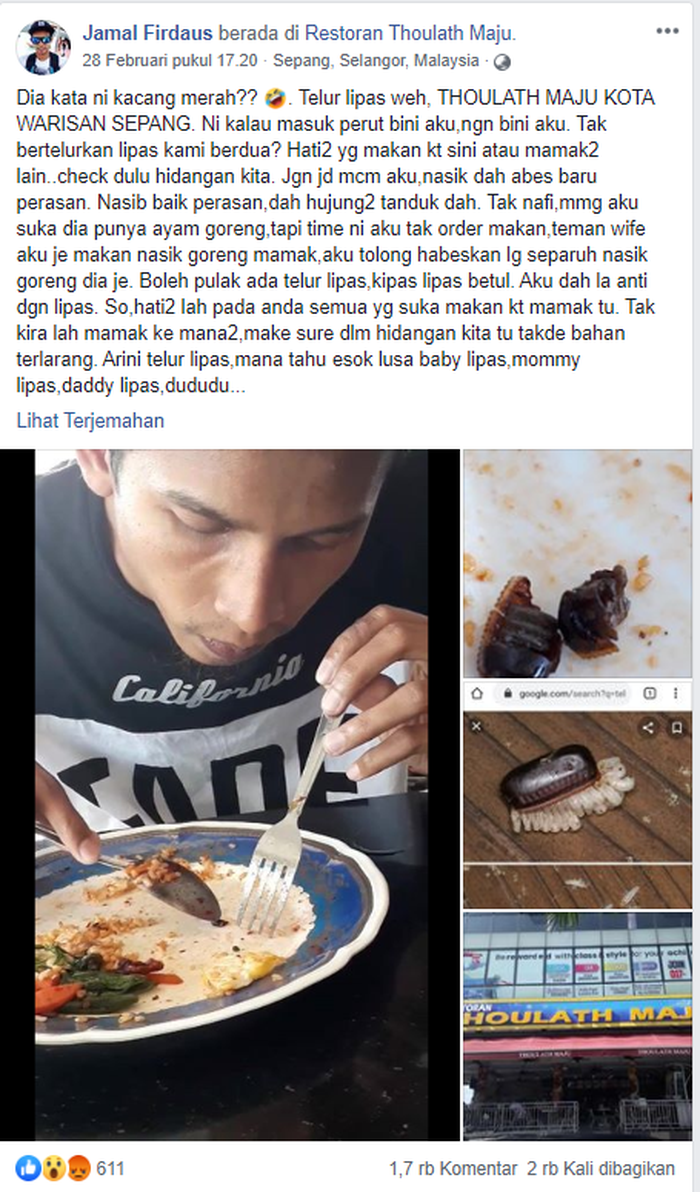700x1192 pixels.
Task: Click the angry reaction emoji icon
Action: tap(78, 1168)
